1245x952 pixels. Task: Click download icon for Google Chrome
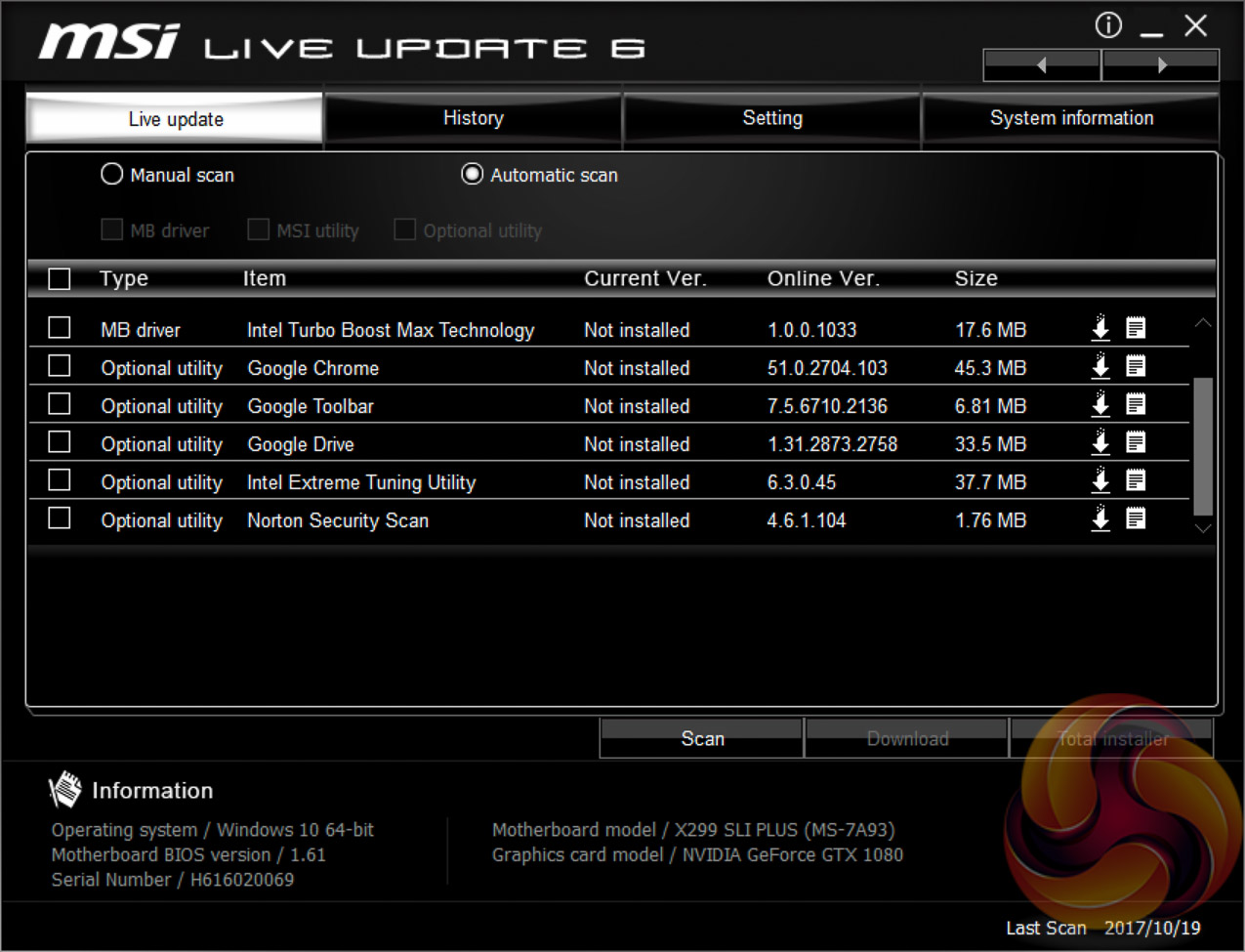point(1100,366)
